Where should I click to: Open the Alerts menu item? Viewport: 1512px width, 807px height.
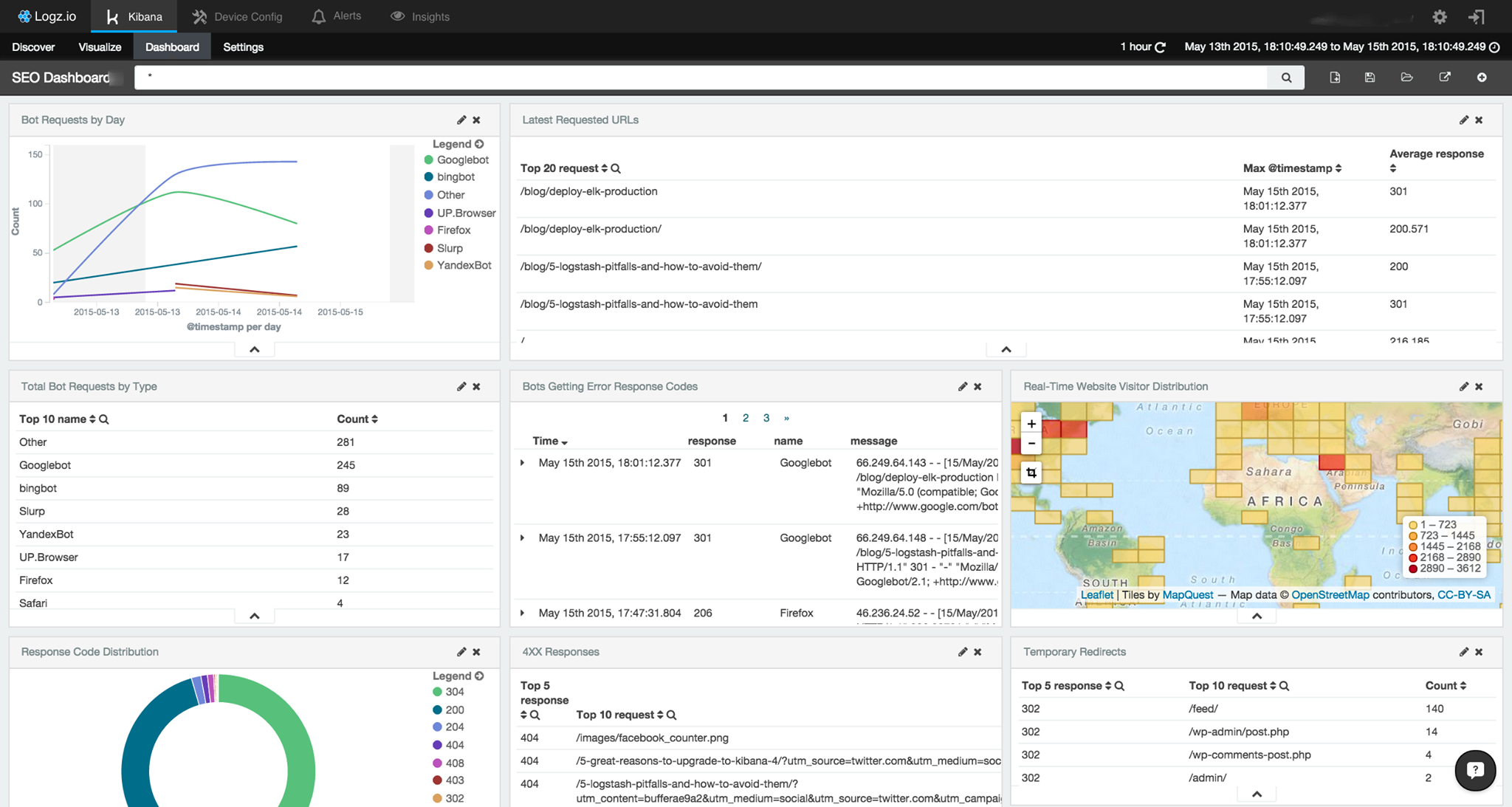point(337,16)
